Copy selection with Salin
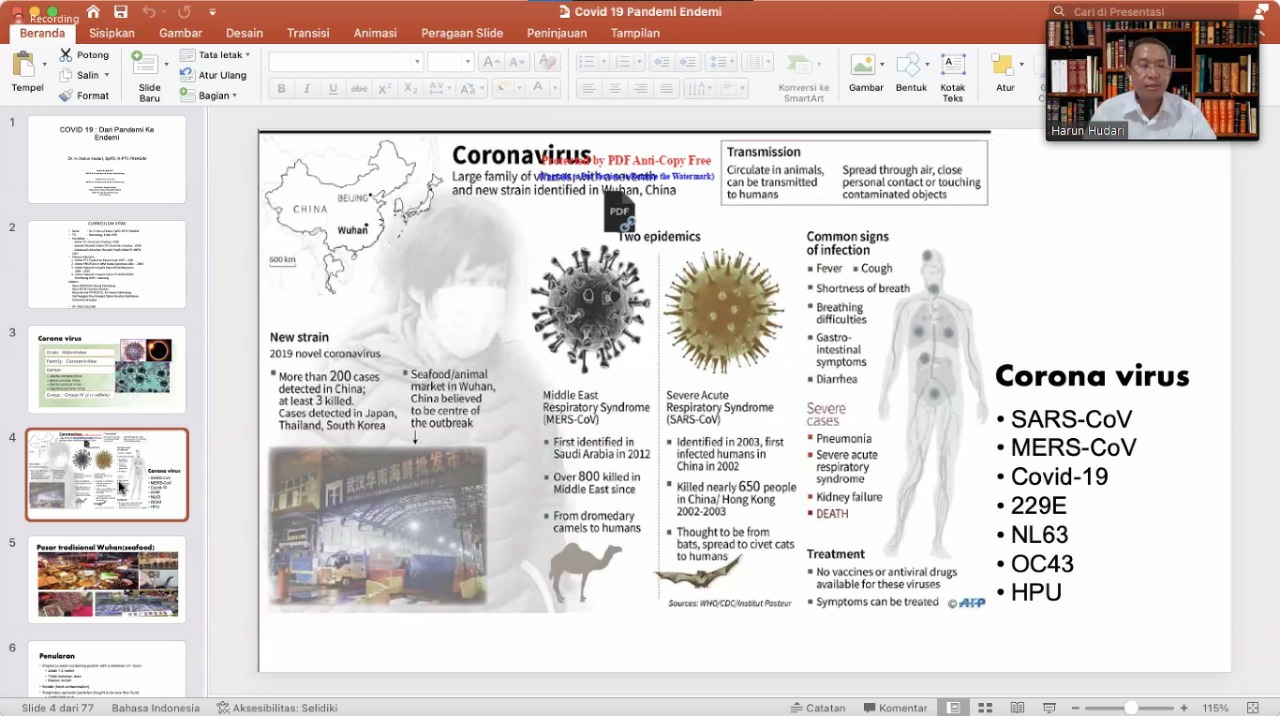Screen dimensions: 1280x716 pos(80,75)
